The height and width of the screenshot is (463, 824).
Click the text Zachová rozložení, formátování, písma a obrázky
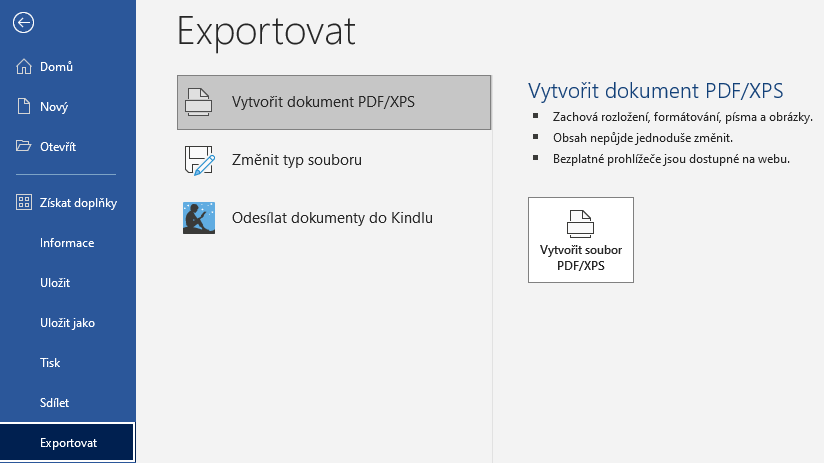coord(683,117)
